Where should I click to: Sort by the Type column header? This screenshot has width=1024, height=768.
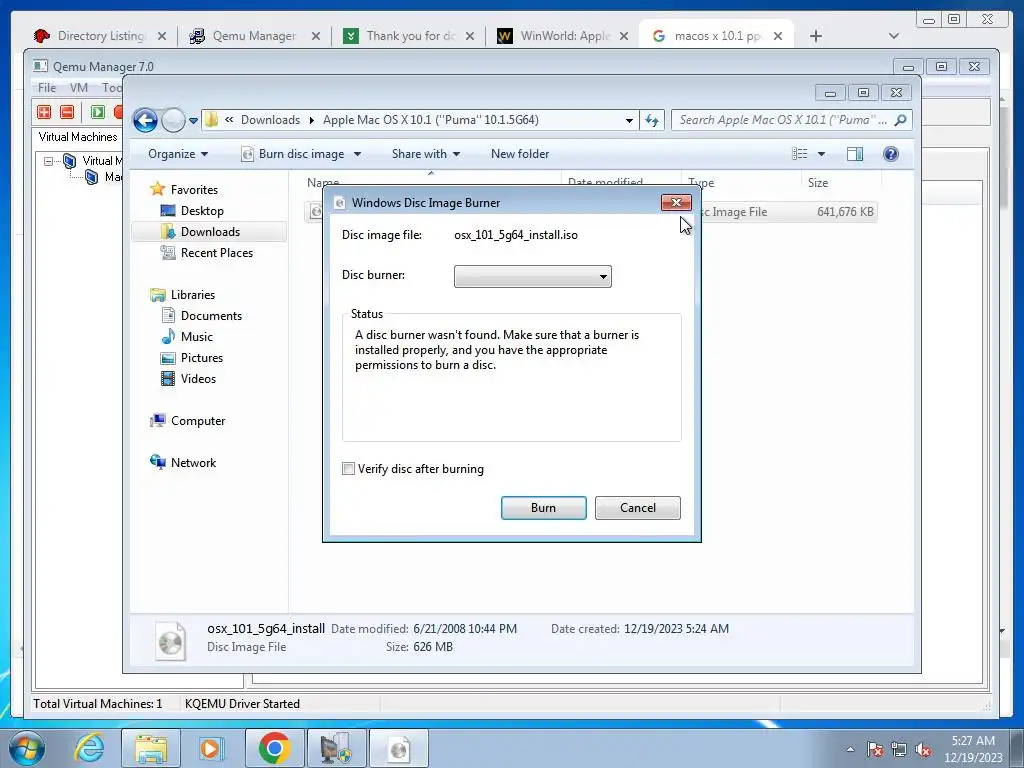(743, 183)
